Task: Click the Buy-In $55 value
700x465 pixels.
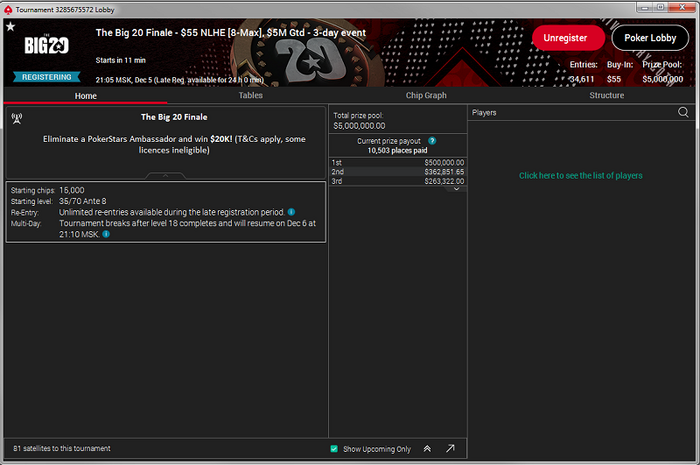Action: [x=614, y=79]
